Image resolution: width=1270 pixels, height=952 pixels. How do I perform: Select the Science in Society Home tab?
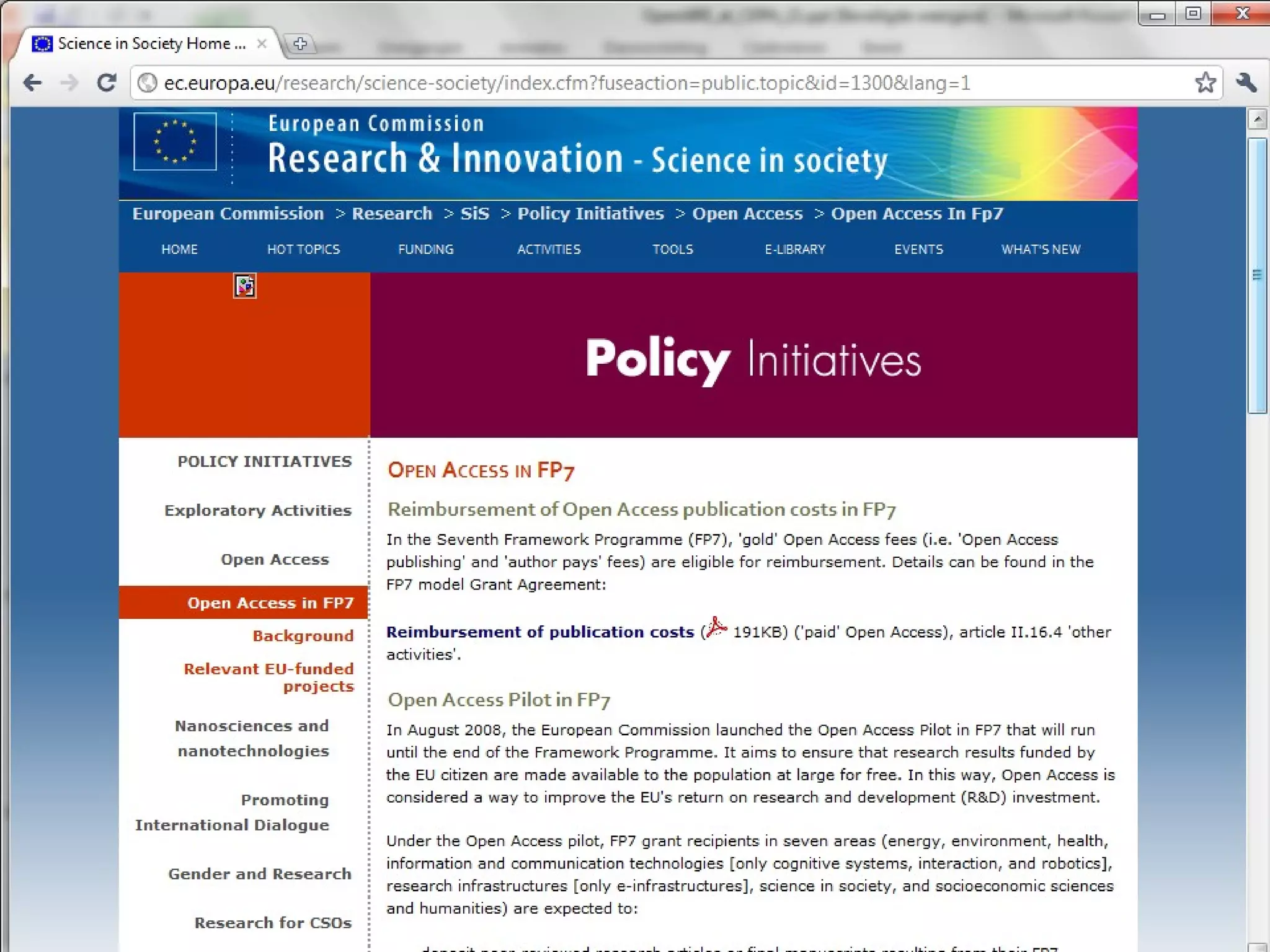[x=146, y=43]
